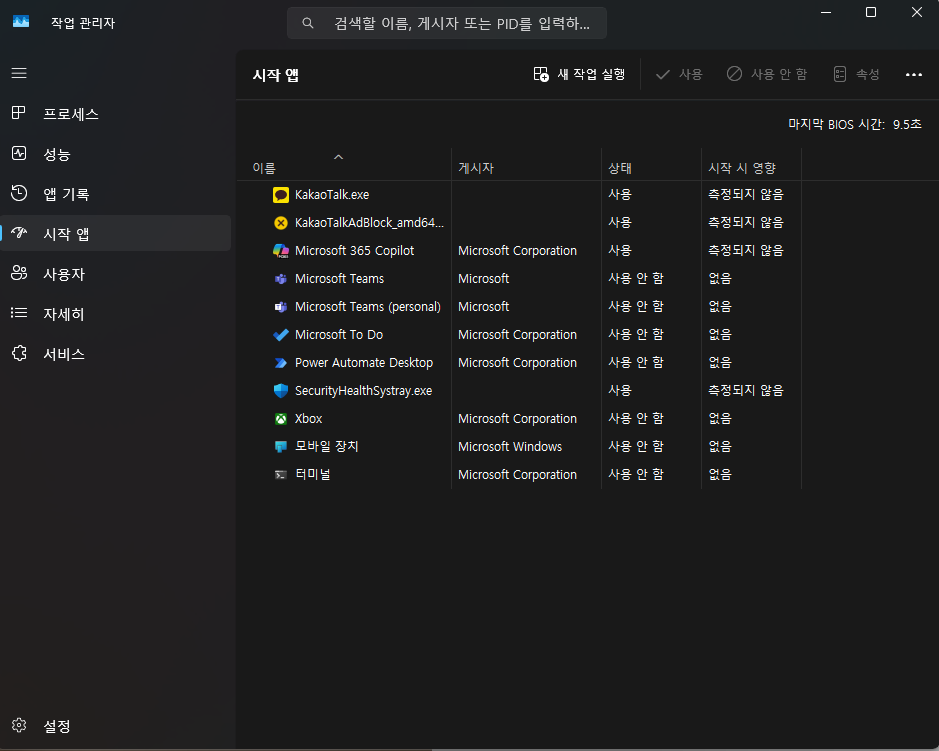Click 없음 impact in 터미널 row
Viewport: 939px width, 751px height.
point(720,474)
